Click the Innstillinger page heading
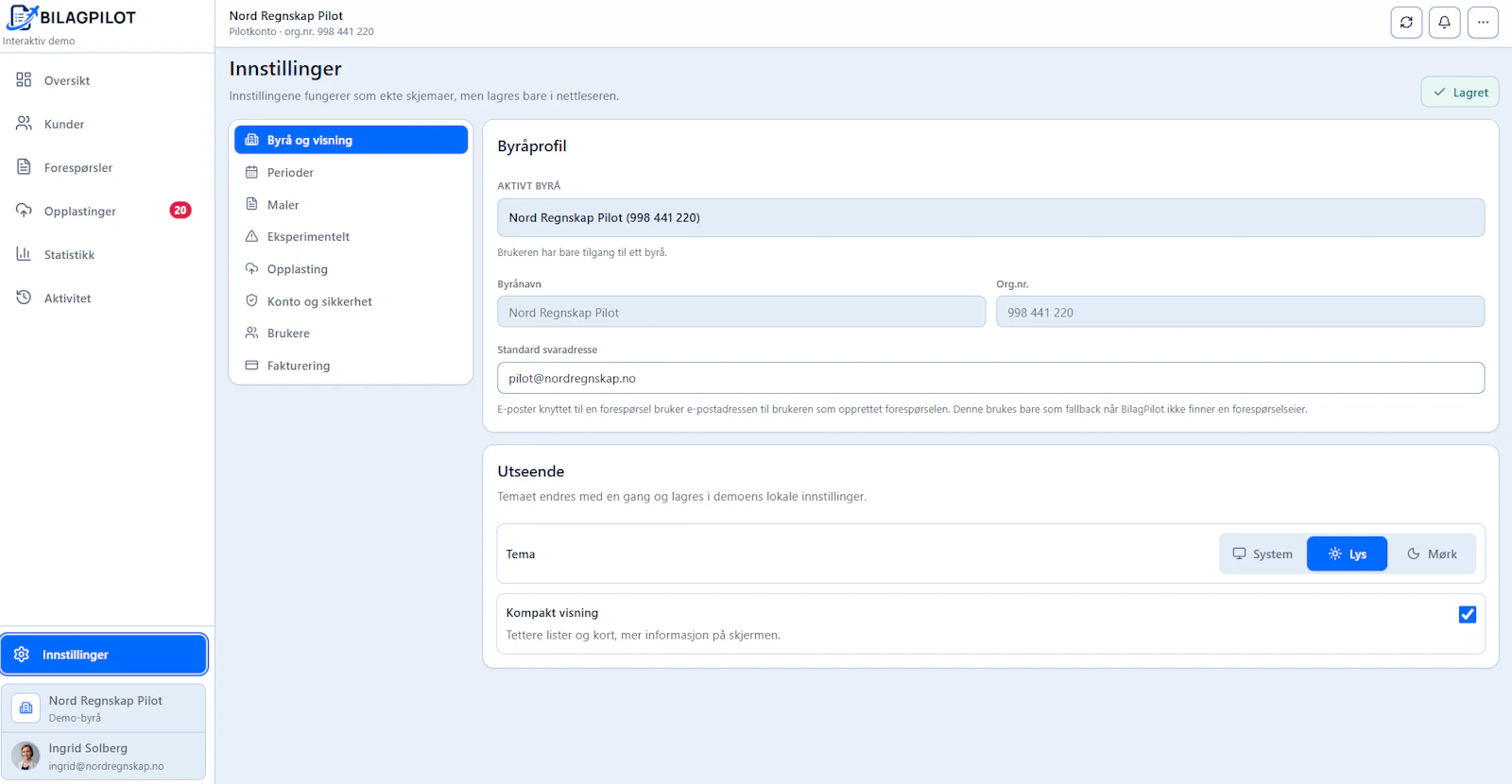Image resolution: width=1512 pixels, height=784 pixels. [x=285, y=68]
